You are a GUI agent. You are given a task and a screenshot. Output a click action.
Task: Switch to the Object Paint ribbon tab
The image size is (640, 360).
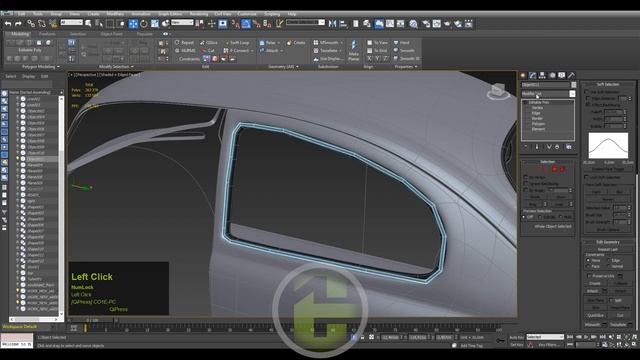pyautogui.click(x=111, y=34)
